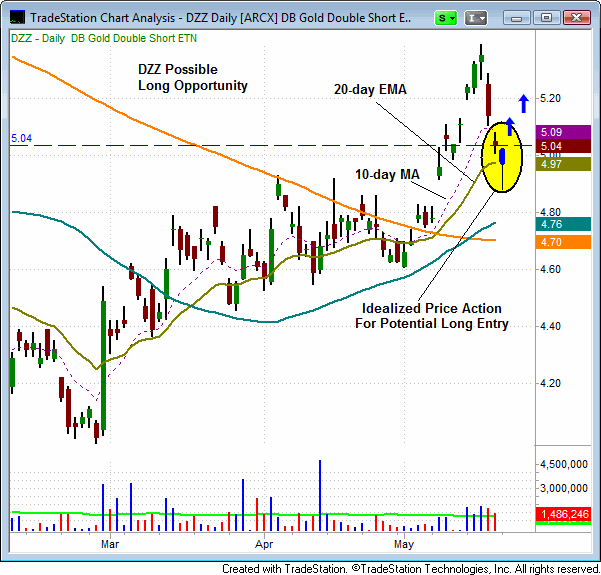Image resolution: width=601 pixels, height=575 pixels.
Task: Select the '20-day EMA' text annotation
Action: click(370, 89)
